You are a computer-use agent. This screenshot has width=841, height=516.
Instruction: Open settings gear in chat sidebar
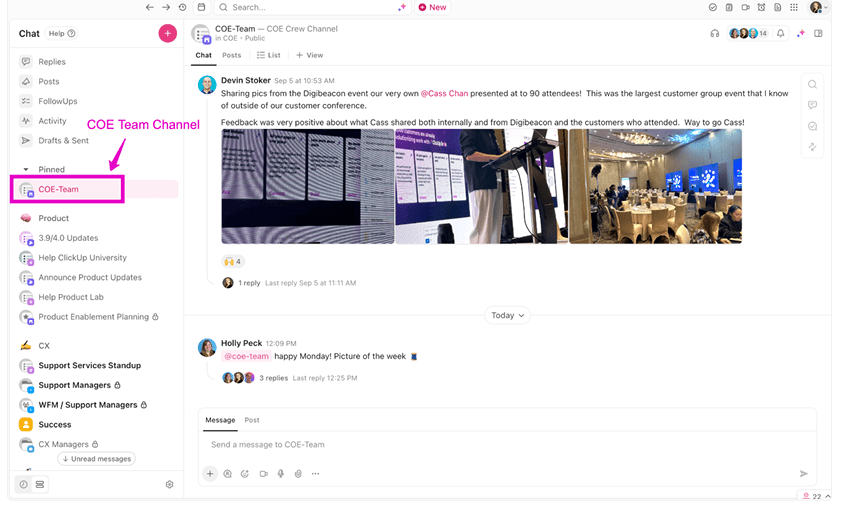(169, 484)
